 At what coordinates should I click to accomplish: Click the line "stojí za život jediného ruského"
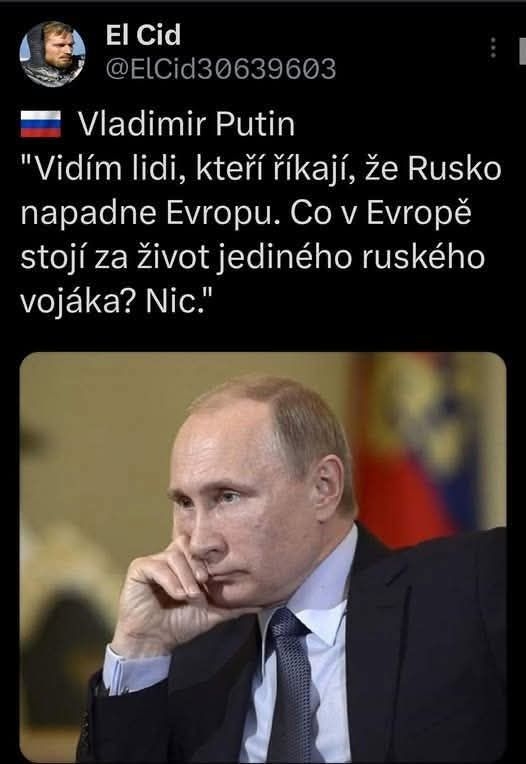click(253, 257)
